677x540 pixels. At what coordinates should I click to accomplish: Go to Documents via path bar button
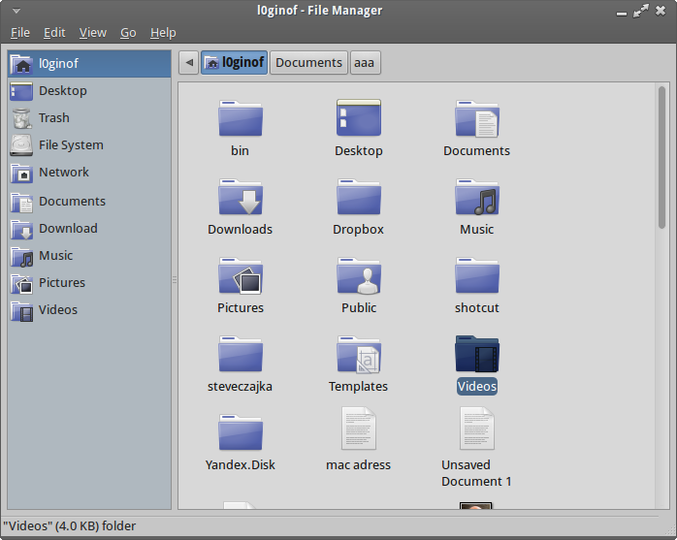(309, 63)
